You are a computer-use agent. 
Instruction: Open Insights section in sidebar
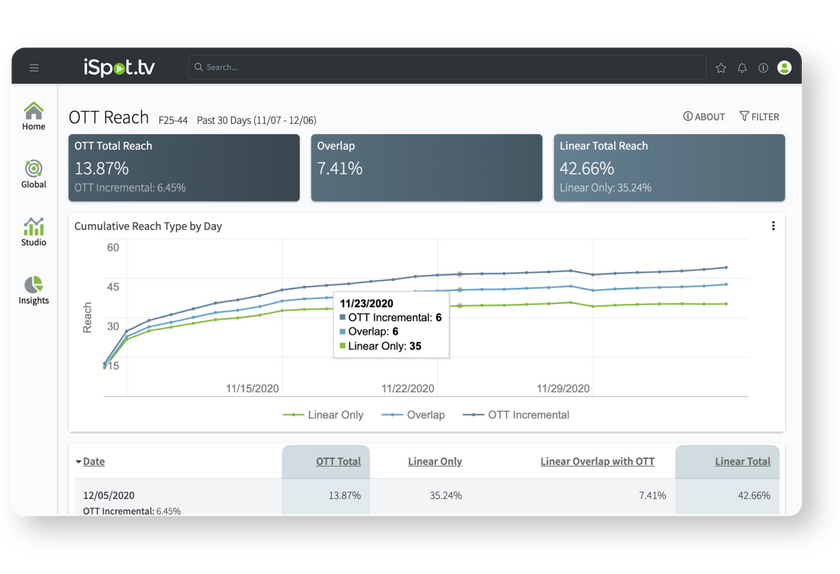coord(34,290)
